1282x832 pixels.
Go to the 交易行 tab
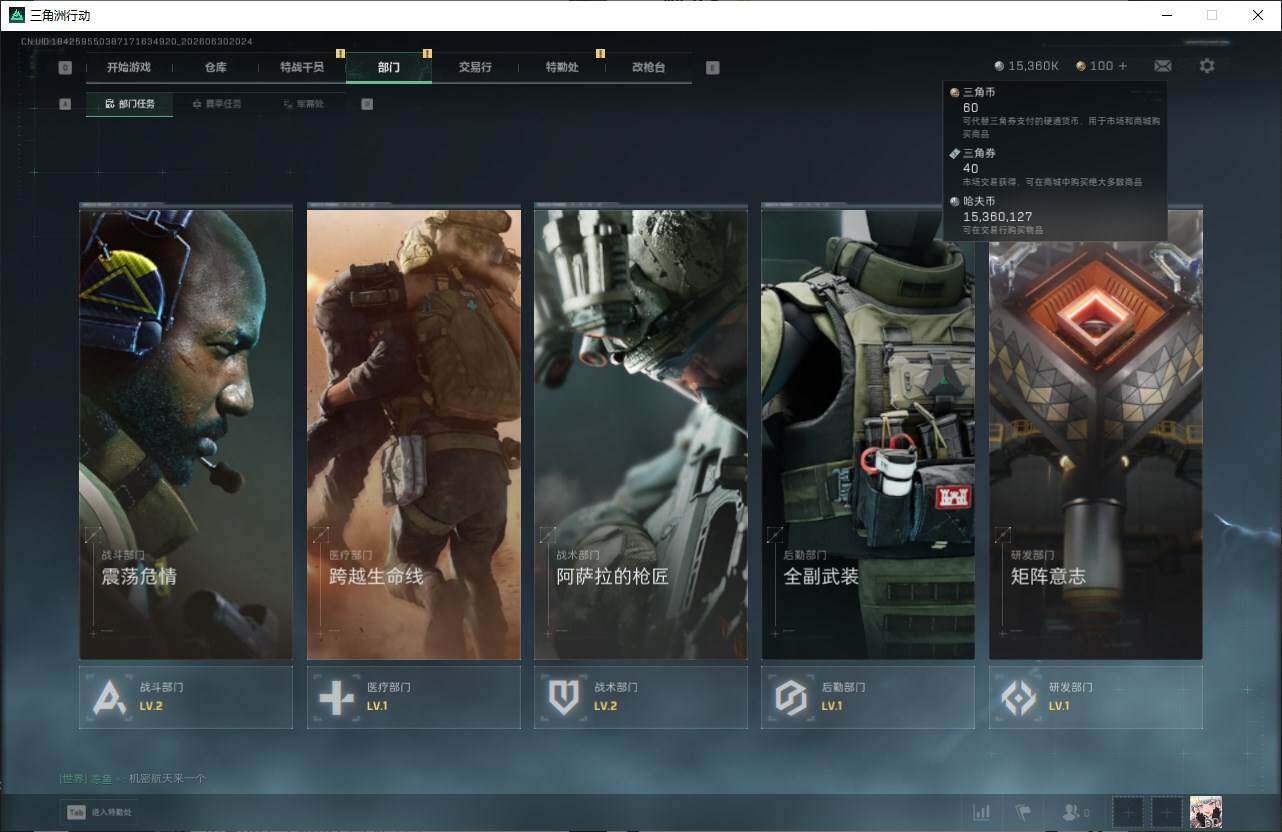[x=475, y=68]
